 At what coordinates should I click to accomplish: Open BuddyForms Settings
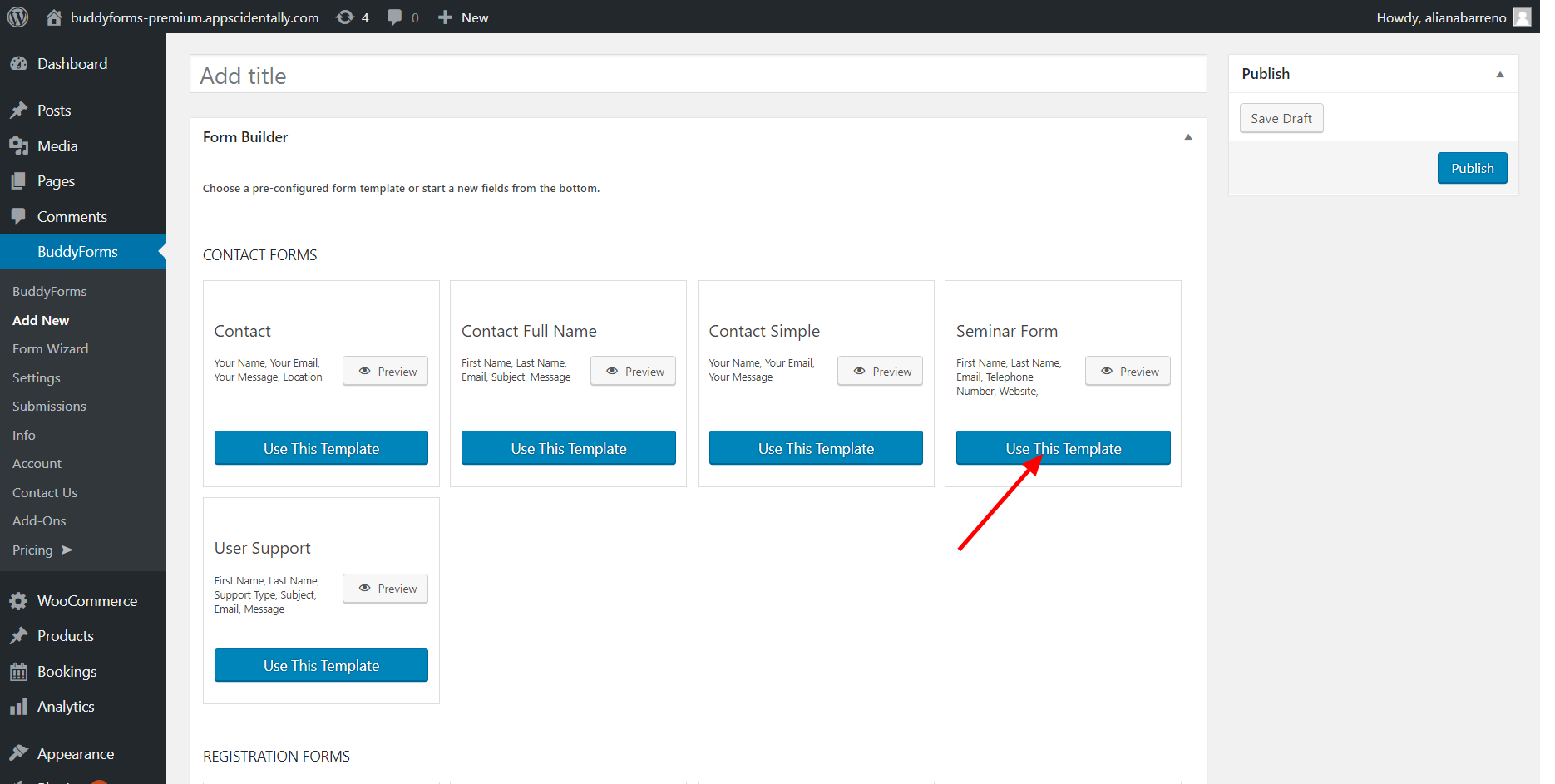click(37, 378)
